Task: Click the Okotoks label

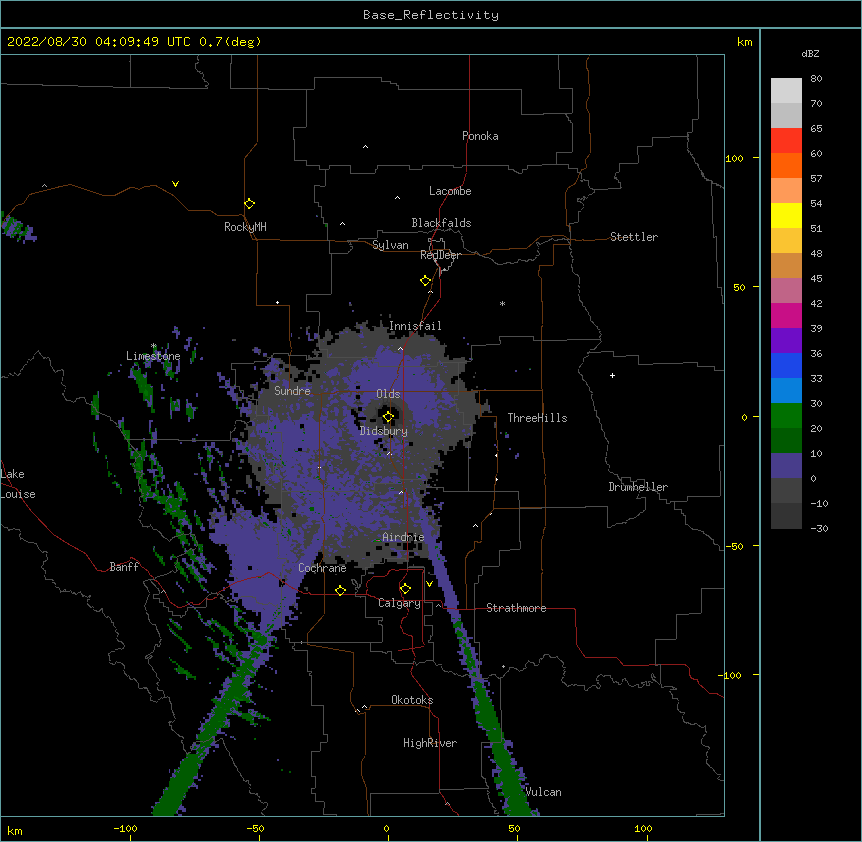Action: 412,700
